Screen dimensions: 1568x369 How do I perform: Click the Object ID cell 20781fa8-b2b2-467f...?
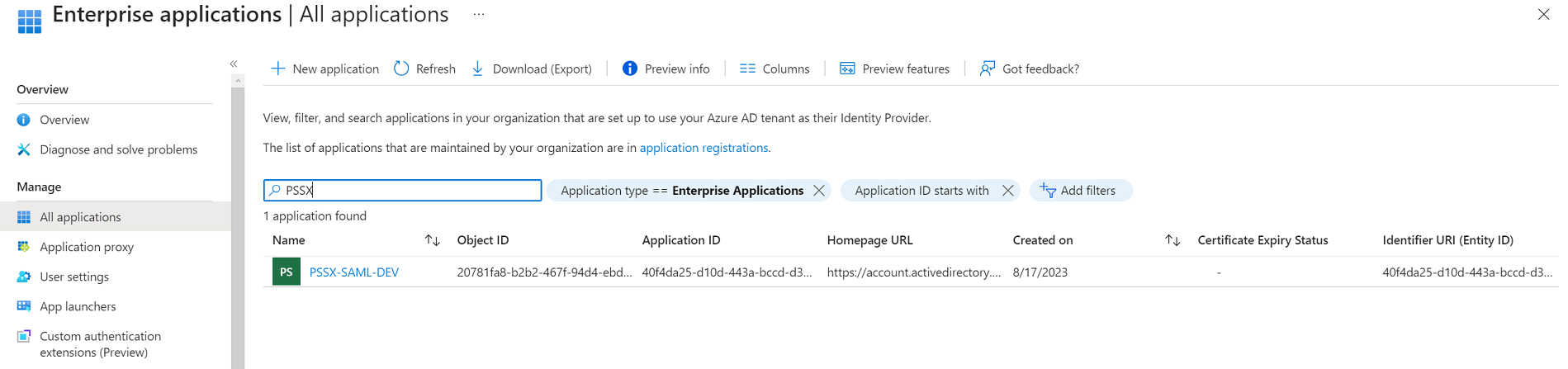545,272
